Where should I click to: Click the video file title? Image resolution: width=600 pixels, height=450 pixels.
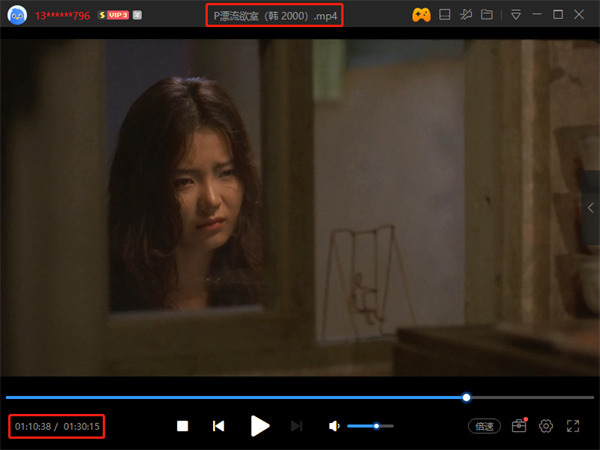(x=277, y=16)
